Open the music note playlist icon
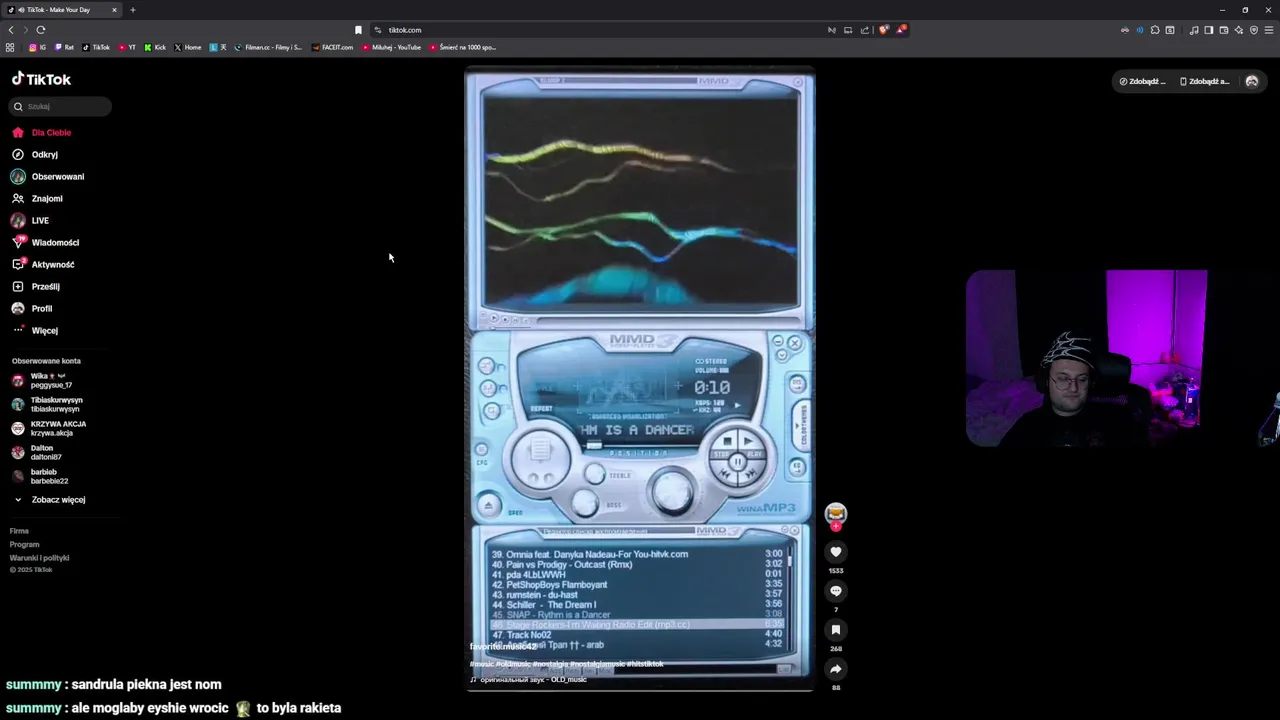Viewport: 1280px width, 720px height. click(x=1194, y=30)
